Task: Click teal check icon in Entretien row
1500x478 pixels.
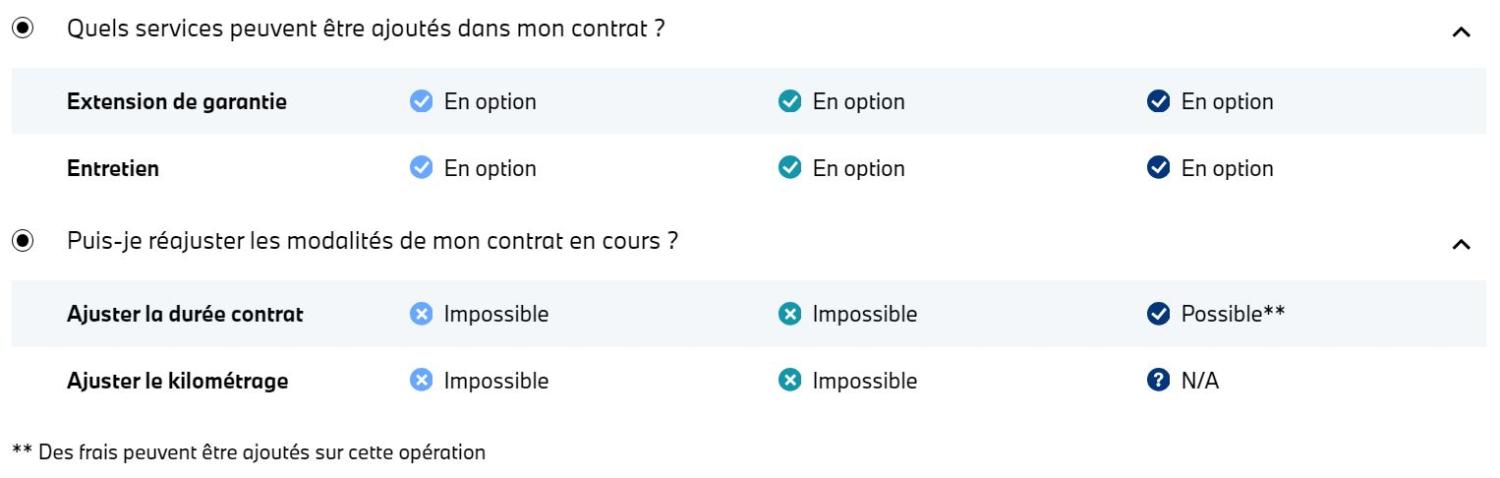Action: coord(789,168)
